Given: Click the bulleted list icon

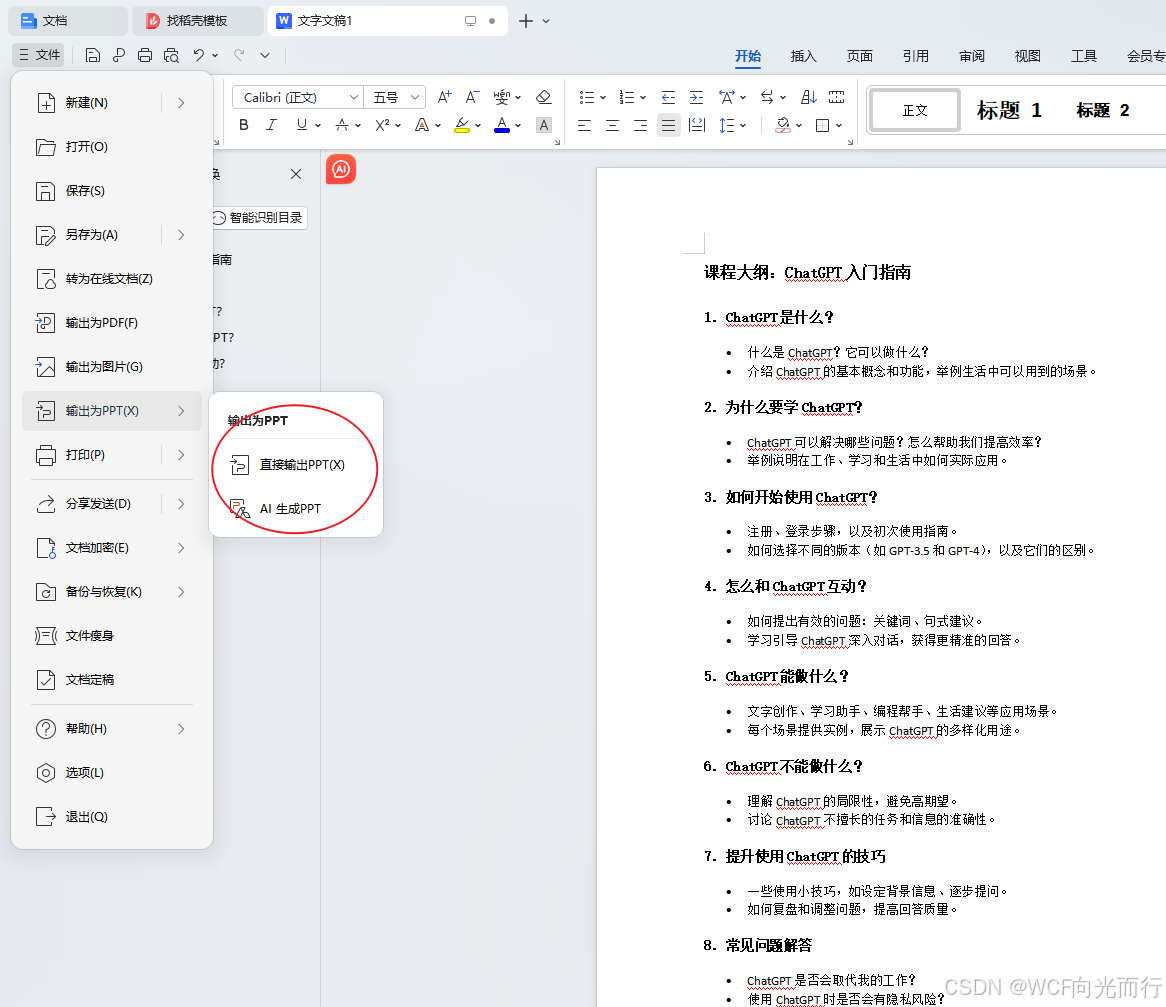Looking at the screenshot, I should [x=587, y=97].
